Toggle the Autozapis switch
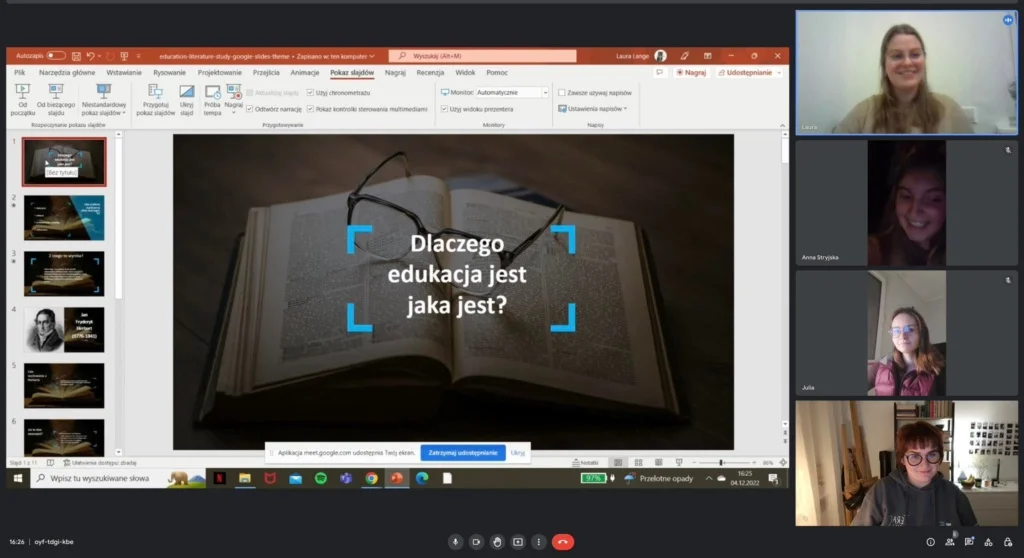 pos(55,56)
